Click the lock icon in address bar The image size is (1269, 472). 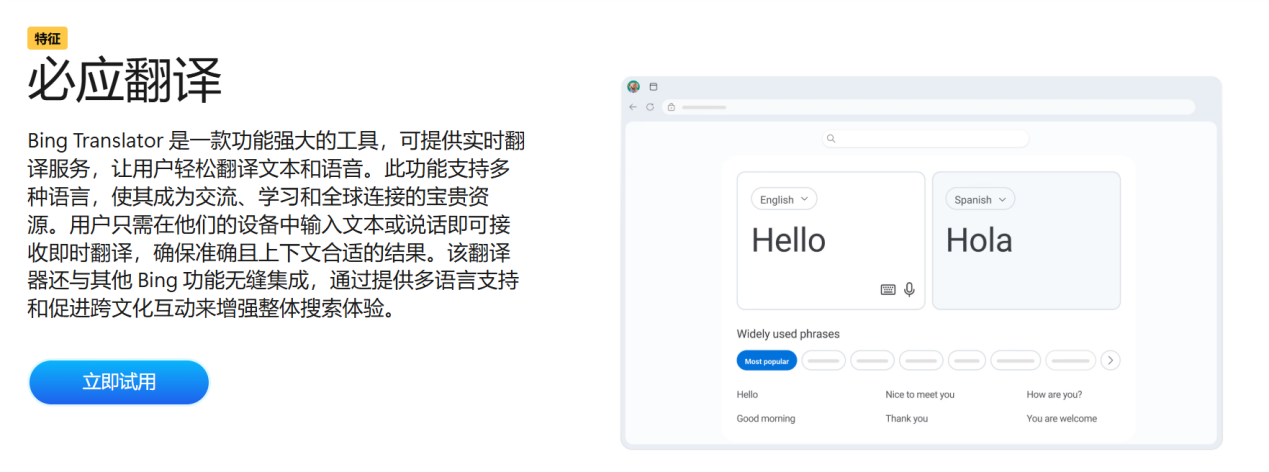coord(672,107)
